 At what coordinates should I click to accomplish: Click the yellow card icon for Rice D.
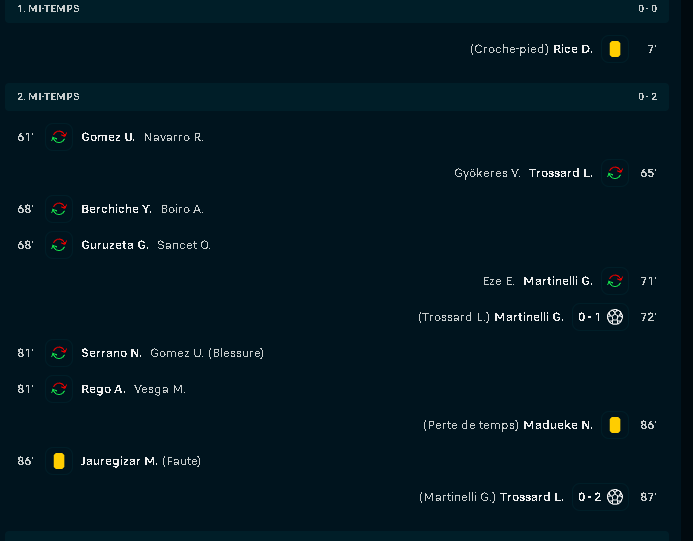(614, 49)
